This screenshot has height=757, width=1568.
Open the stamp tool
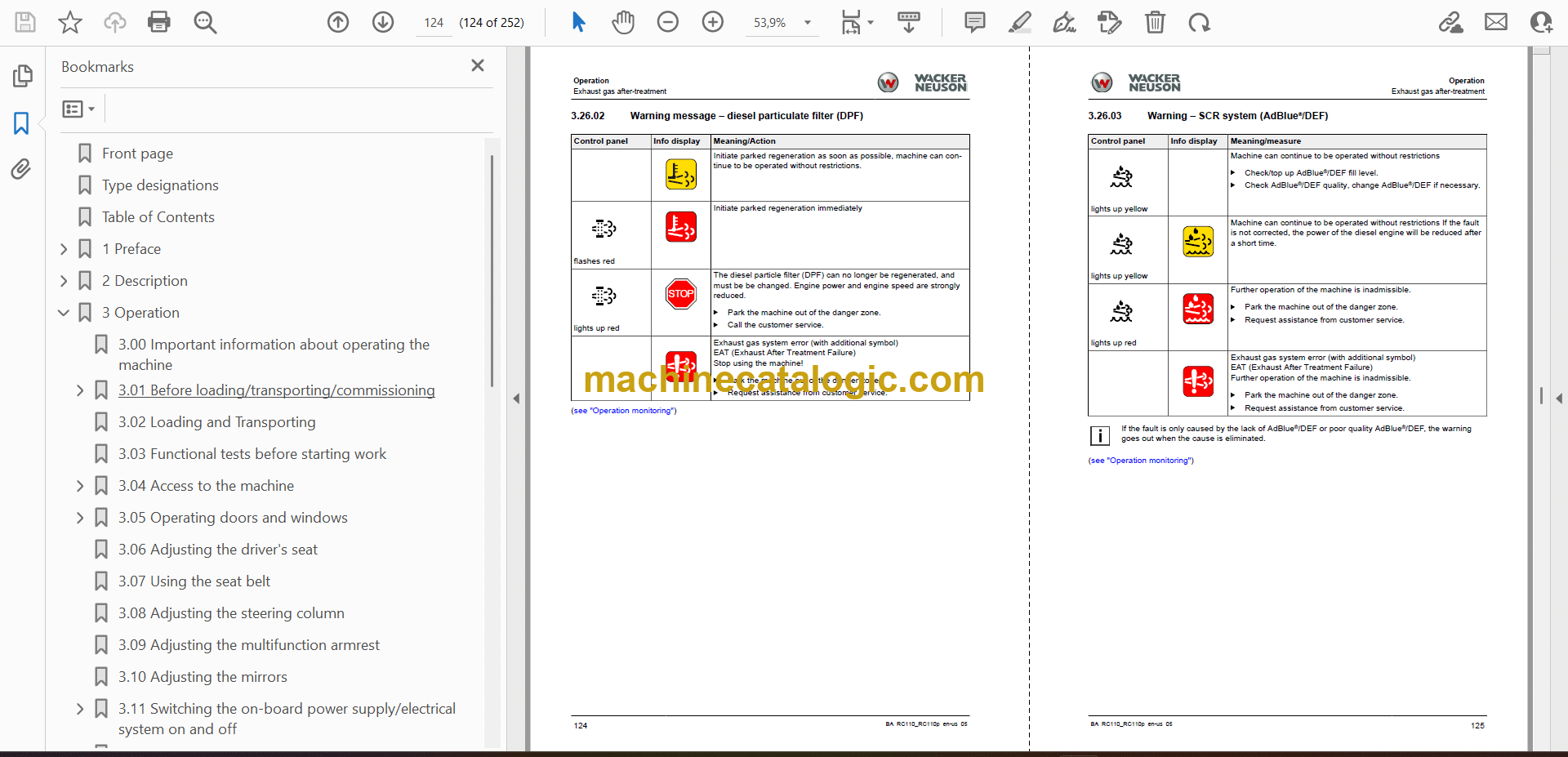point(1109,22)
